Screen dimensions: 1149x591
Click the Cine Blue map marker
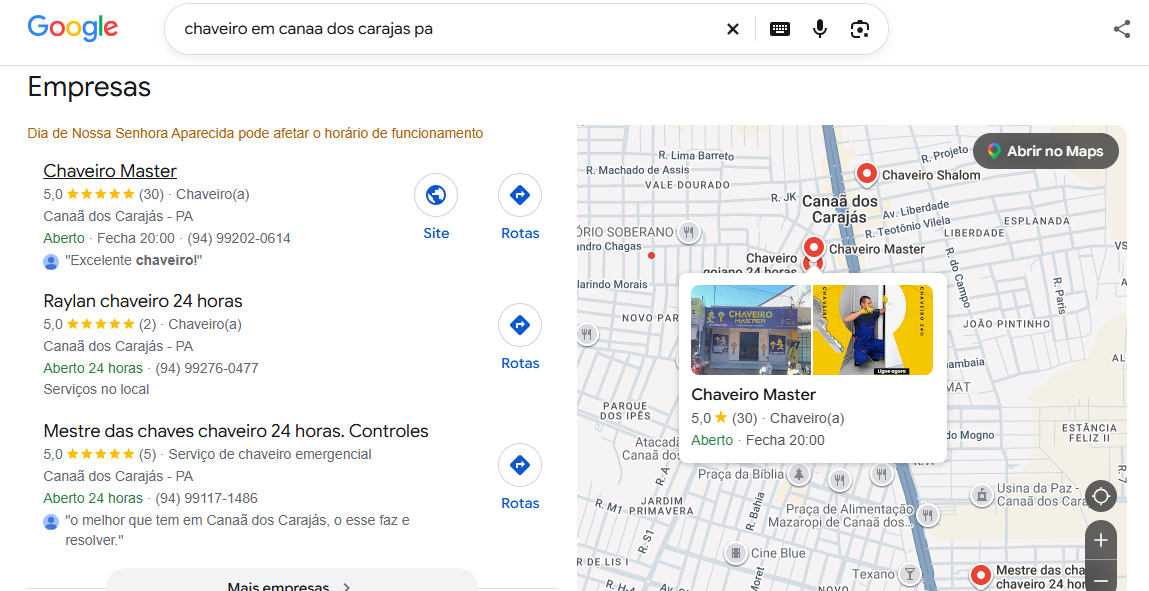coord(736,553)
